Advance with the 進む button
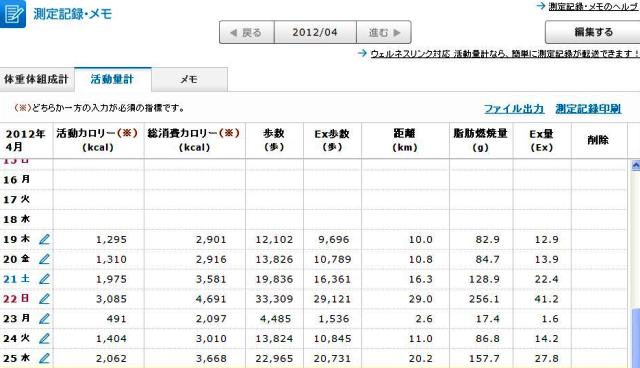This screenshot has width=640, height=368. click(x=384, y=32)
